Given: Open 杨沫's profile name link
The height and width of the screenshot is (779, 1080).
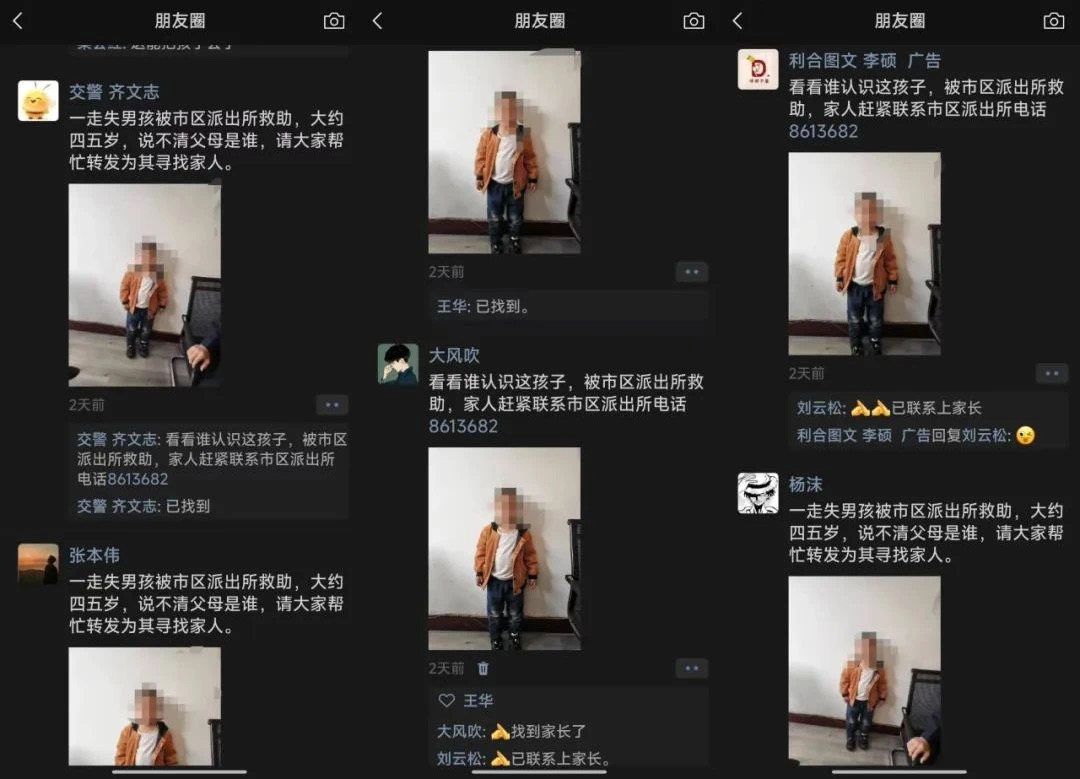Looking at the screenshot, I should coord(806,484).
